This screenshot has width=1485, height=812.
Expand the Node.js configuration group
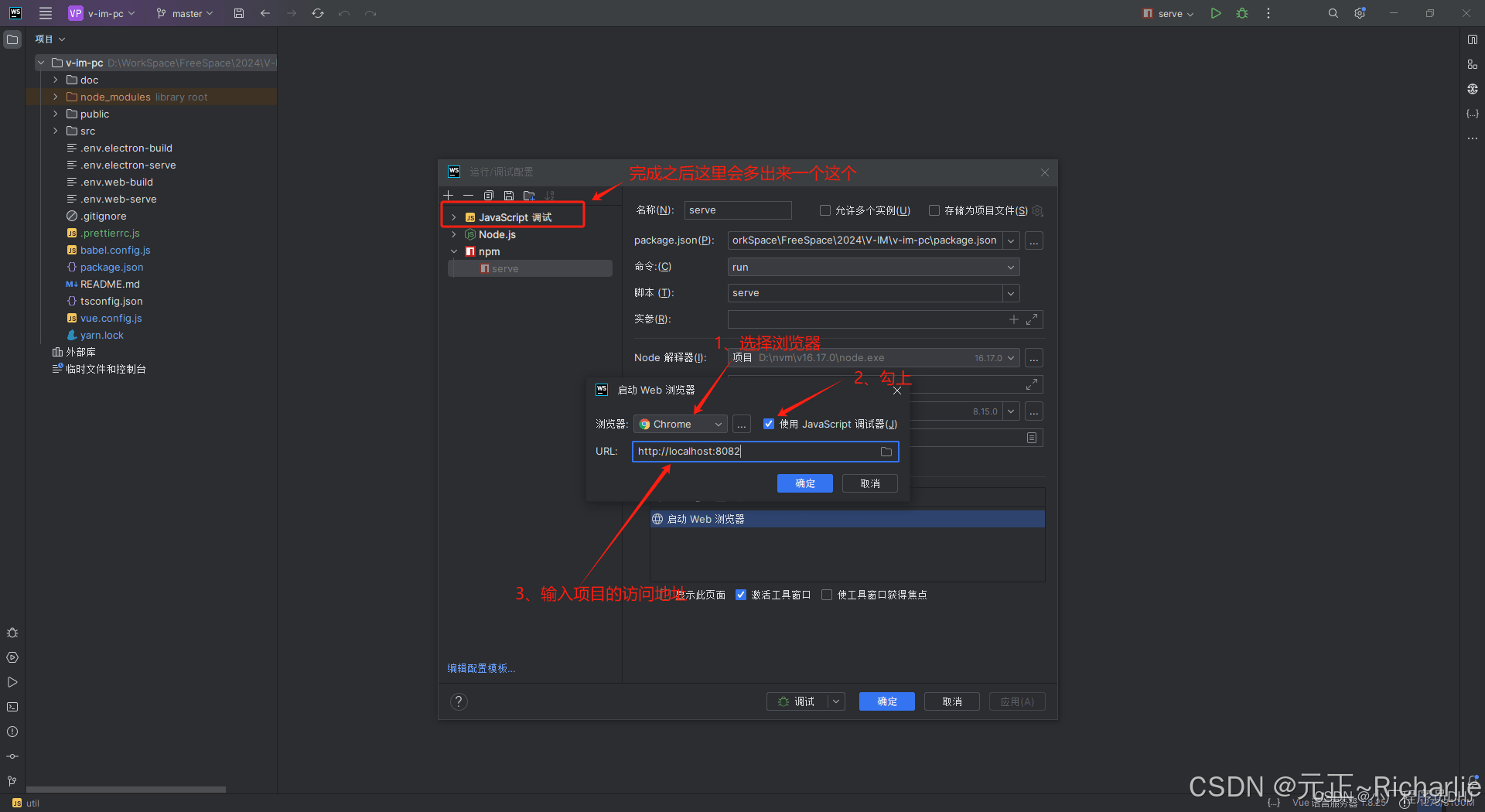point(453,234)
